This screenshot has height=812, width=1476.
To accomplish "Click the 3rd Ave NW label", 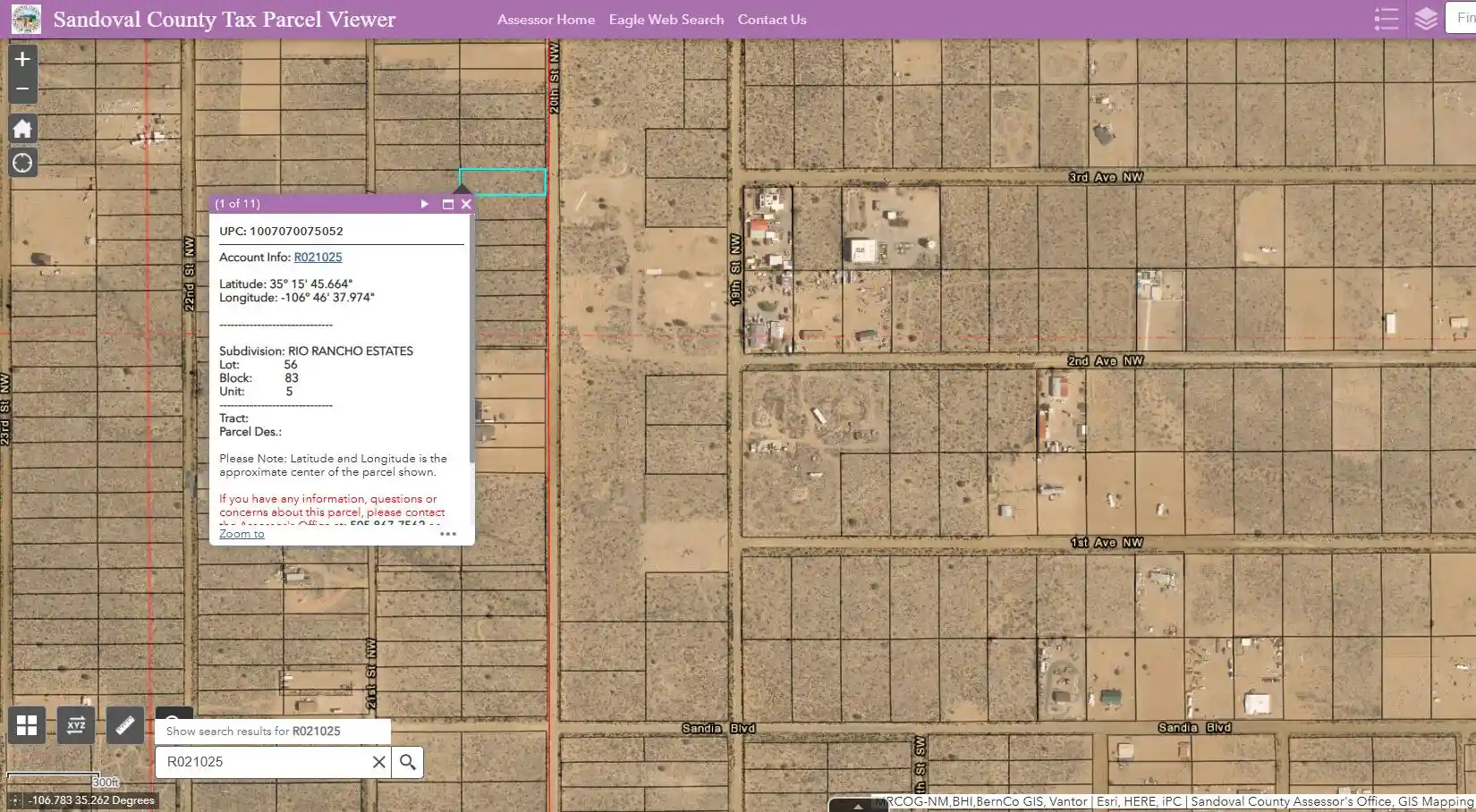I will [x=1106, y=177].
